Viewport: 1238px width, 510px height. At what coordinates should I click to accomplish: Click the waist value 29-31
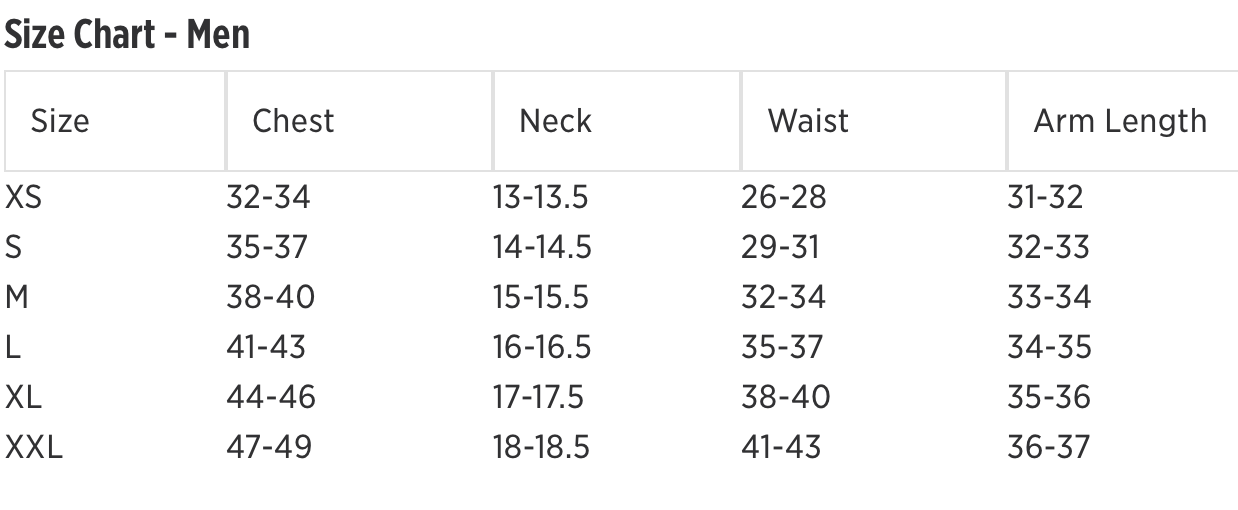(x=779, y=247)
